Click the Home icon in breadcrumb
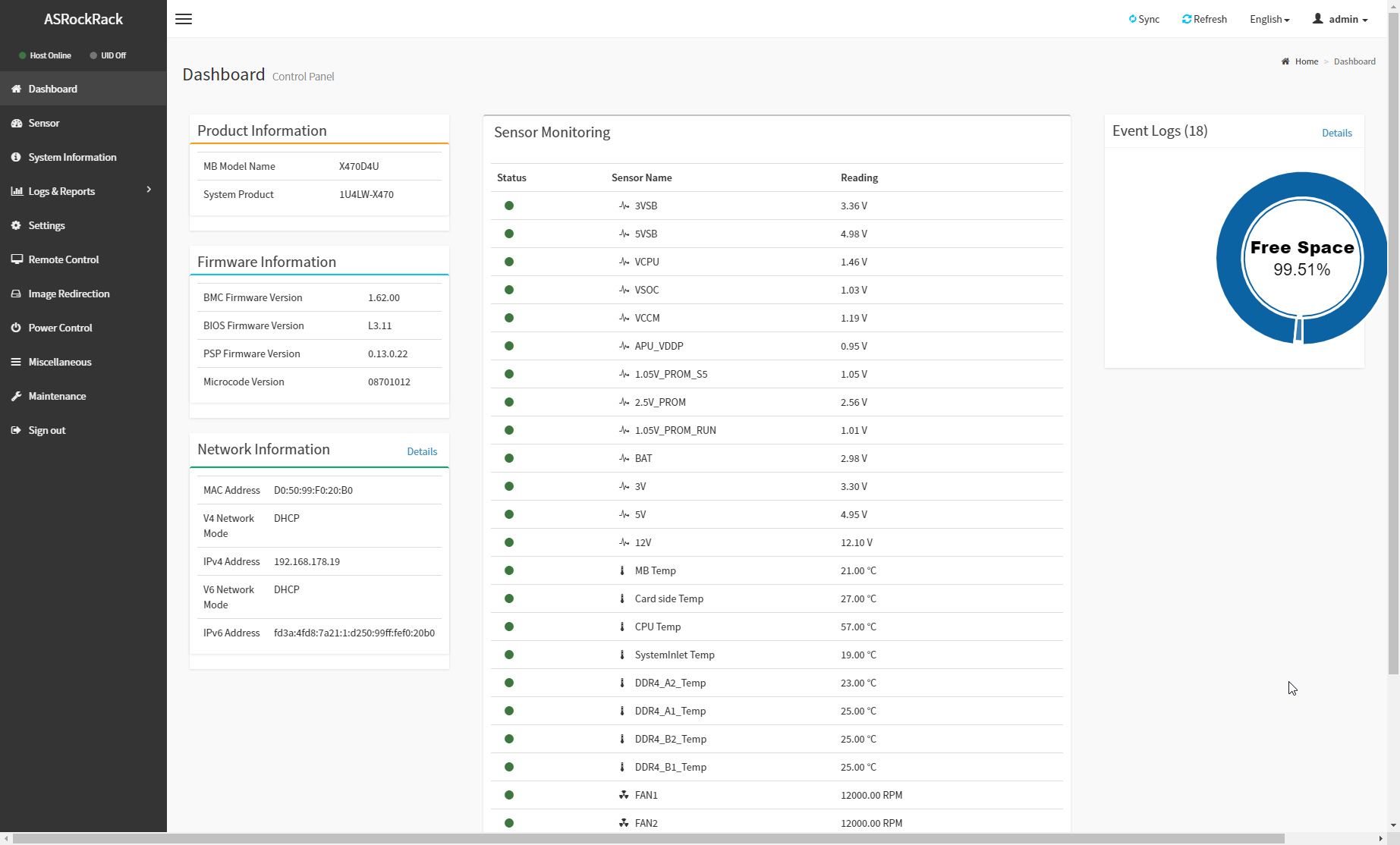Viewport: 1400px width, 845px height. (x=1285, y=61)
